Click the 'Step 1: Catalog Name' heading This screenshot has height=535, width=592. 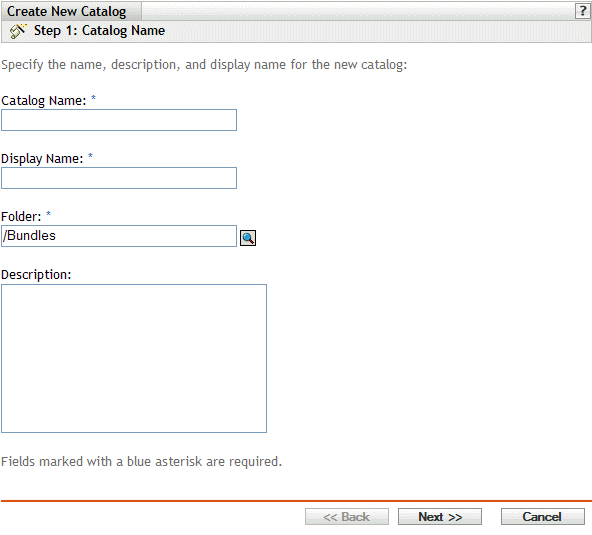(x=99, y=31)
